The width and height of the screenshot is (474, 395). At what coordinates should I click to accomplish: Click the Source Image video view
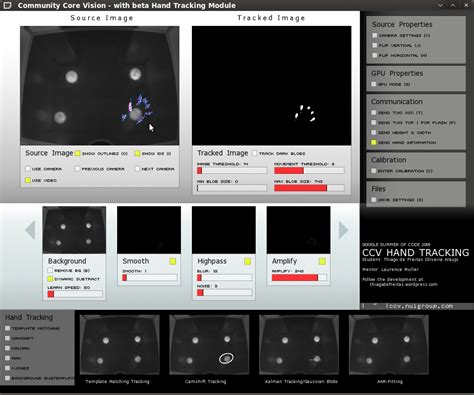100,86
